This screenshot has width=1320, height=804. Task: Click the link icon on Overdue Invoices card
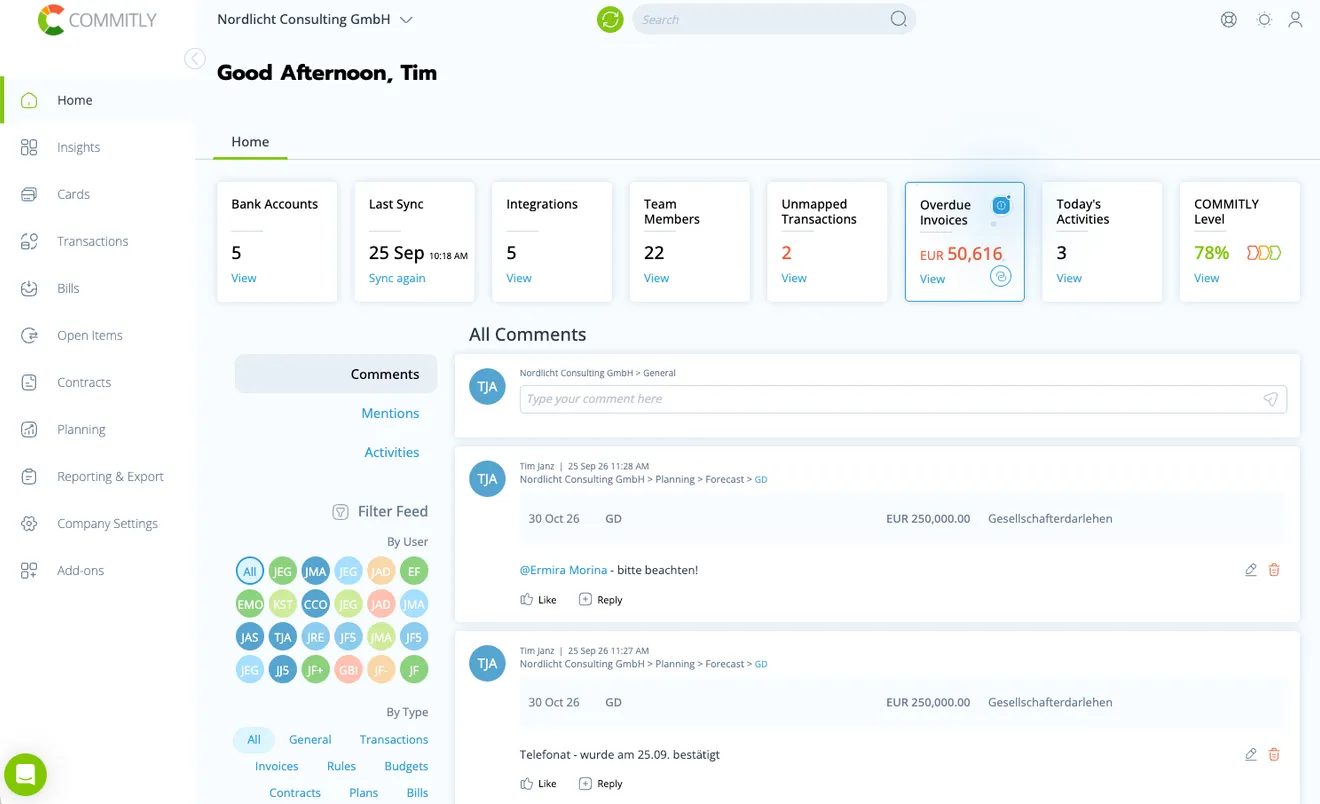[1000, 277]
